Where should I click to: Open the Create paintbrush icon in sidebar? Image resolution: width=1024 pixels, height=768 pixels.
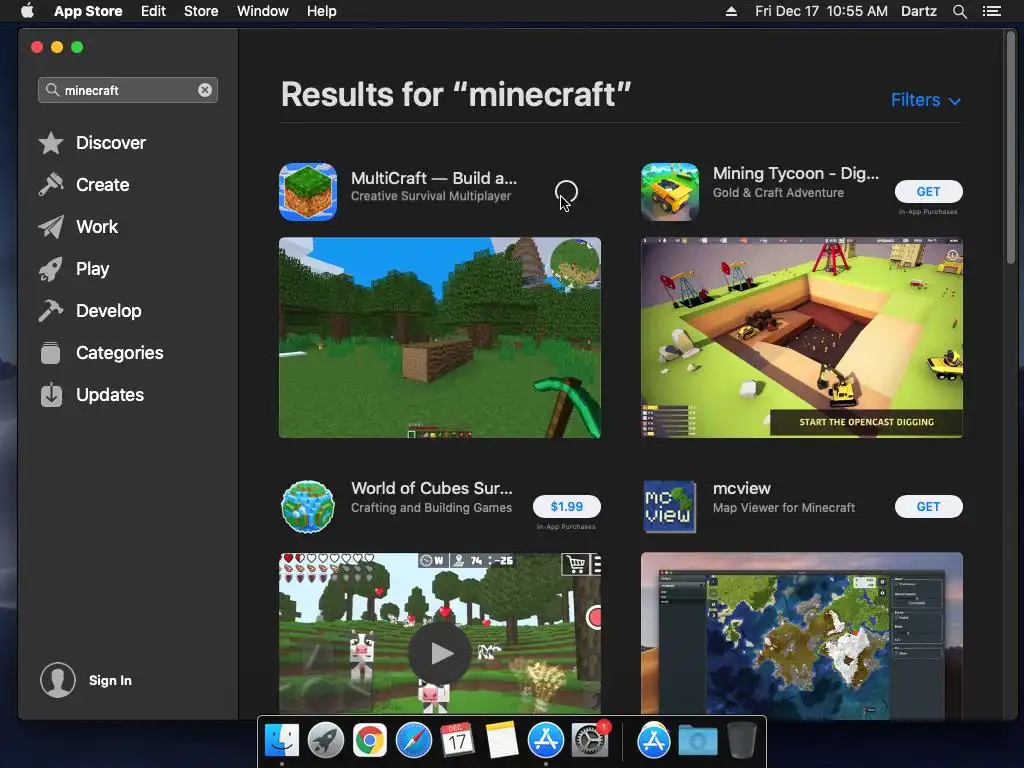tap(51, 185)
